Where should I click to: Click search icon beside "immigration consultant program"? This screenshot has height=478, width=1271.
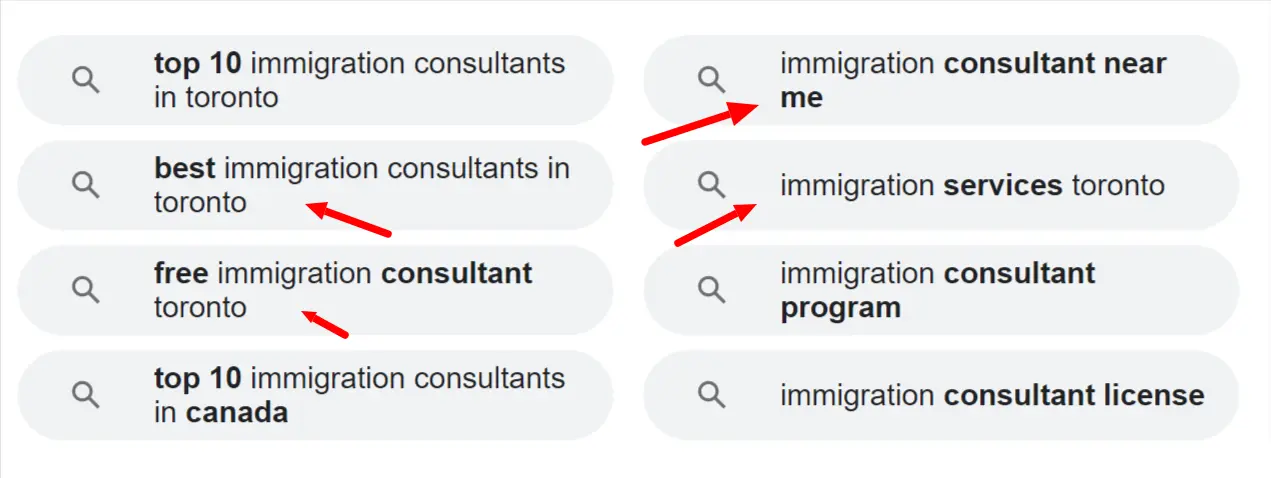click(x=711, y=290)
